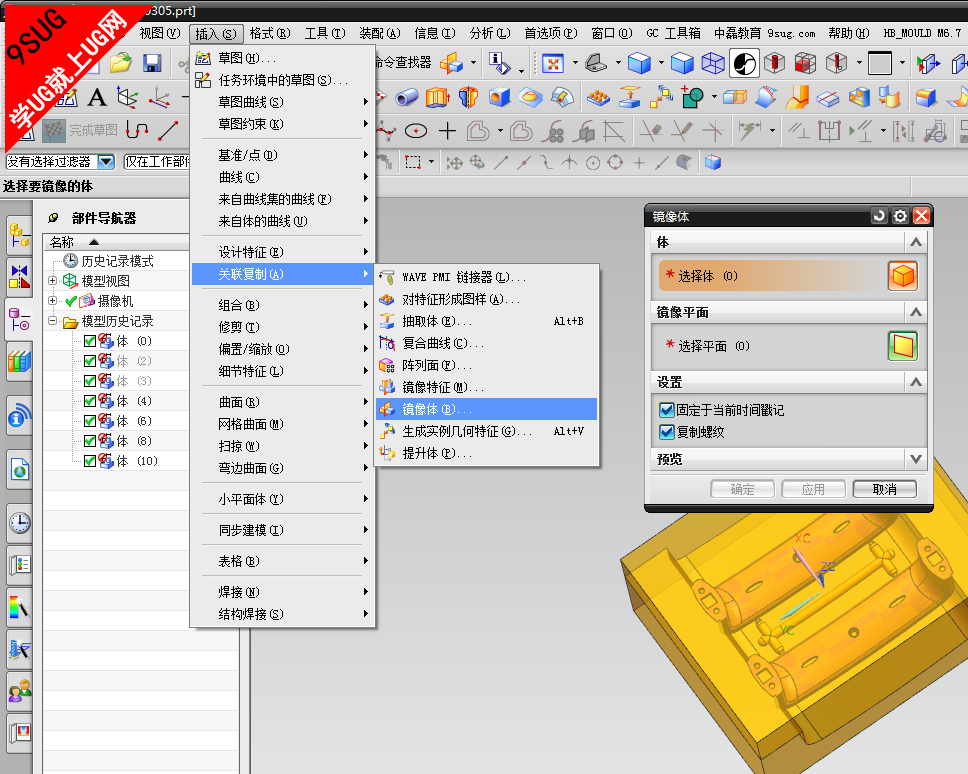968x774 pixels.
Task: Open the 插入 menu
Action: [x=216, y=34]
